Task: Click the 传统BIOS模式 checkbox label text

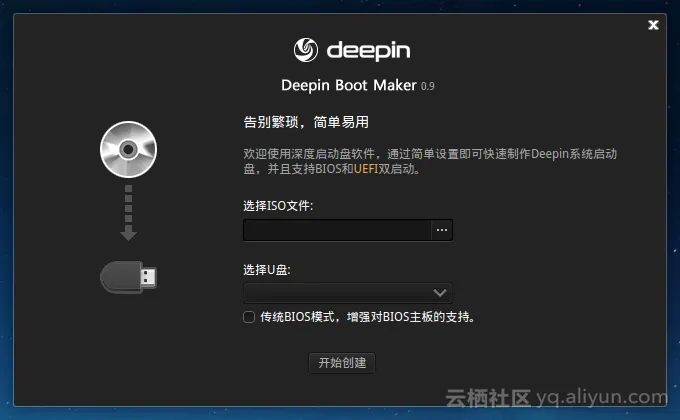Action: point(367,317)
